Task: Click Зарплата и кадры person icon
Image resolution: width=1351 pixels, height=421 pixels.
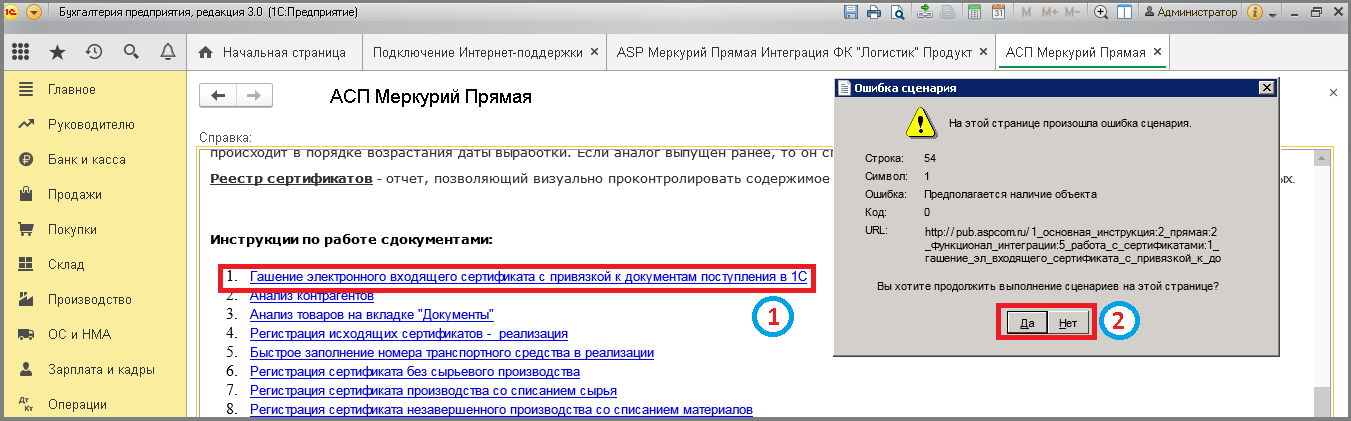Action: tap(26, 369)
